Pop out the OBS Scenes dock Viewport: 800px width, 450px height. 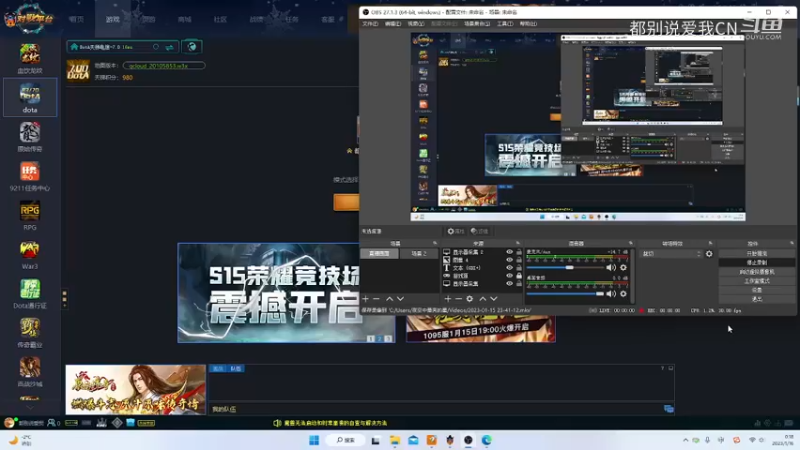click(x=435, y=243)
